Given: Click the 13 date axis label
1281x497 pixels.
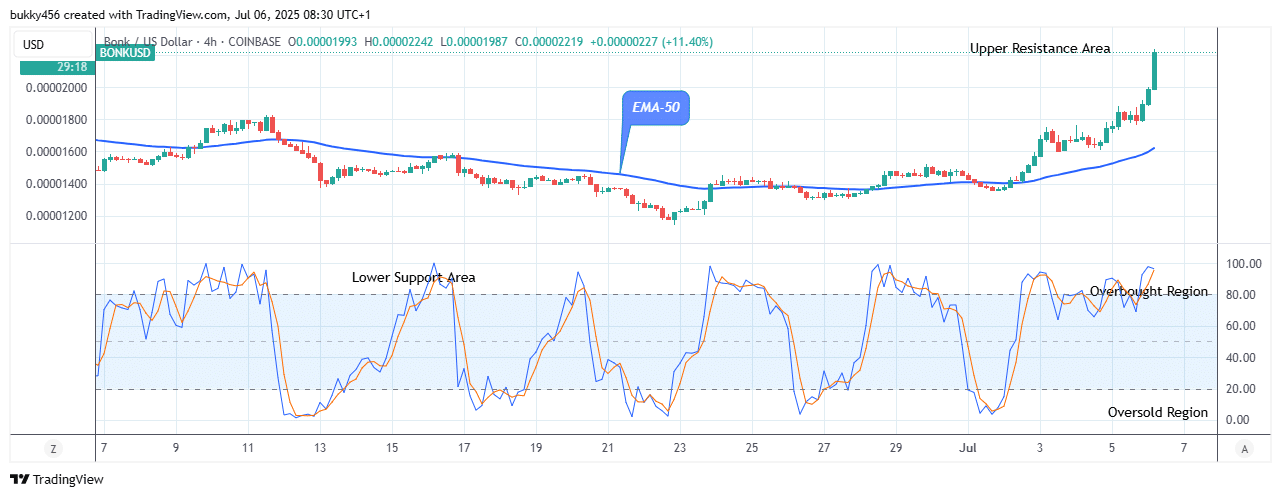Looking at the screenshot, I should click(x=319, y=448).
